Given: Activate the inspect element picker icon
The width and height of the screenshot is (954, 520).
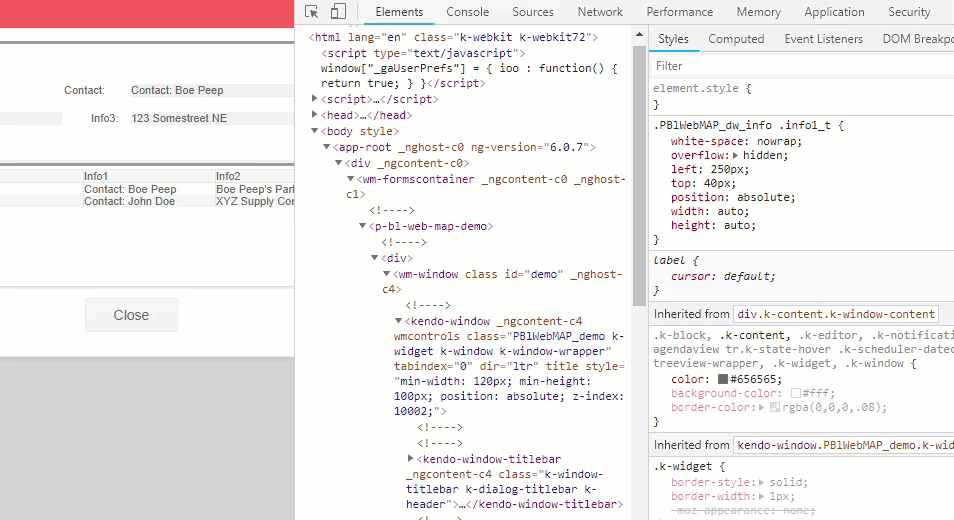Looking at the screenshot, I should (312, 12).
